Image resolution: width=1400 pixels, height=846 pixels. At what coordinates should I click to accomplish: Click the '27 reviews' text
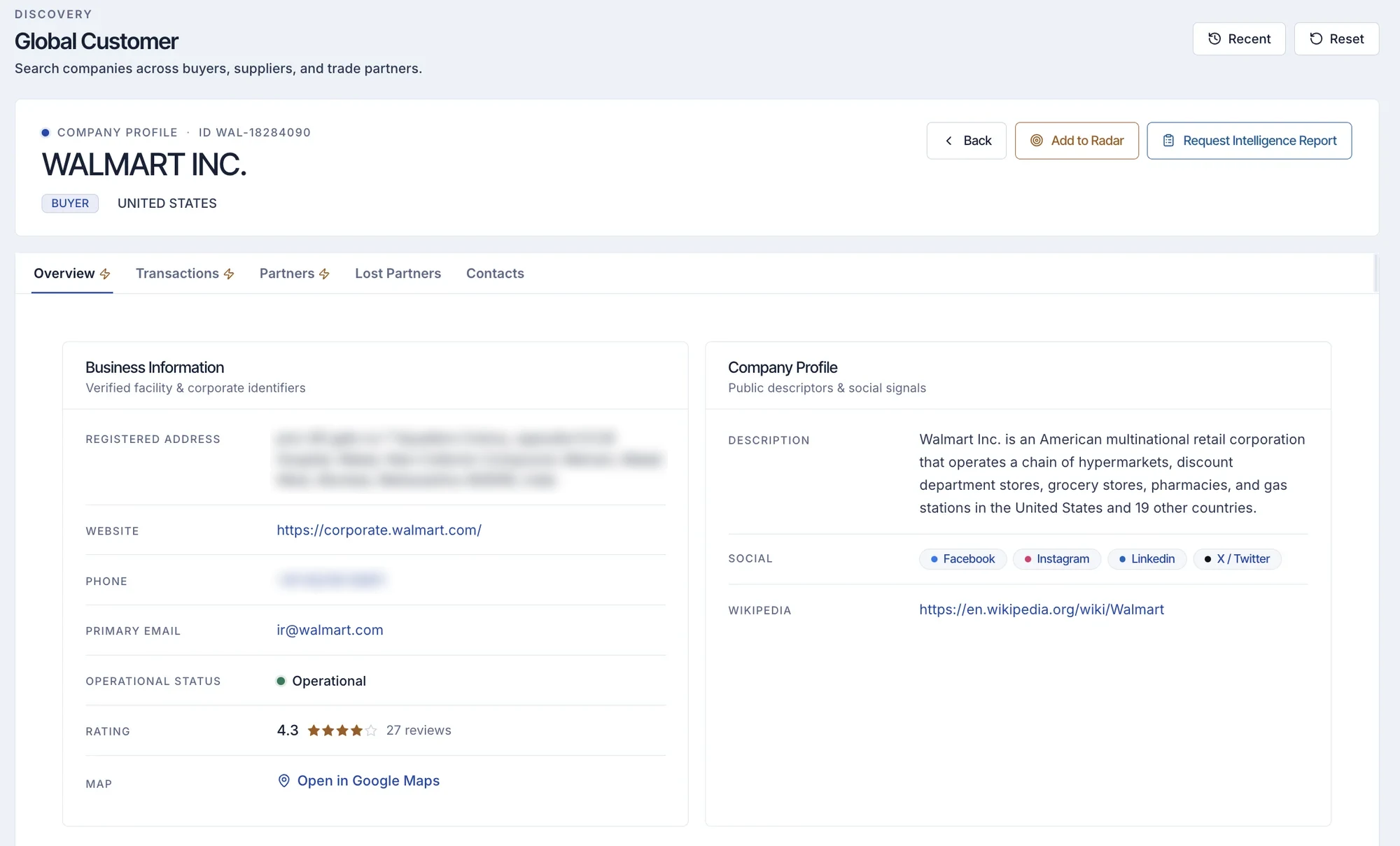pyautogui.click(x=419, y=731)
